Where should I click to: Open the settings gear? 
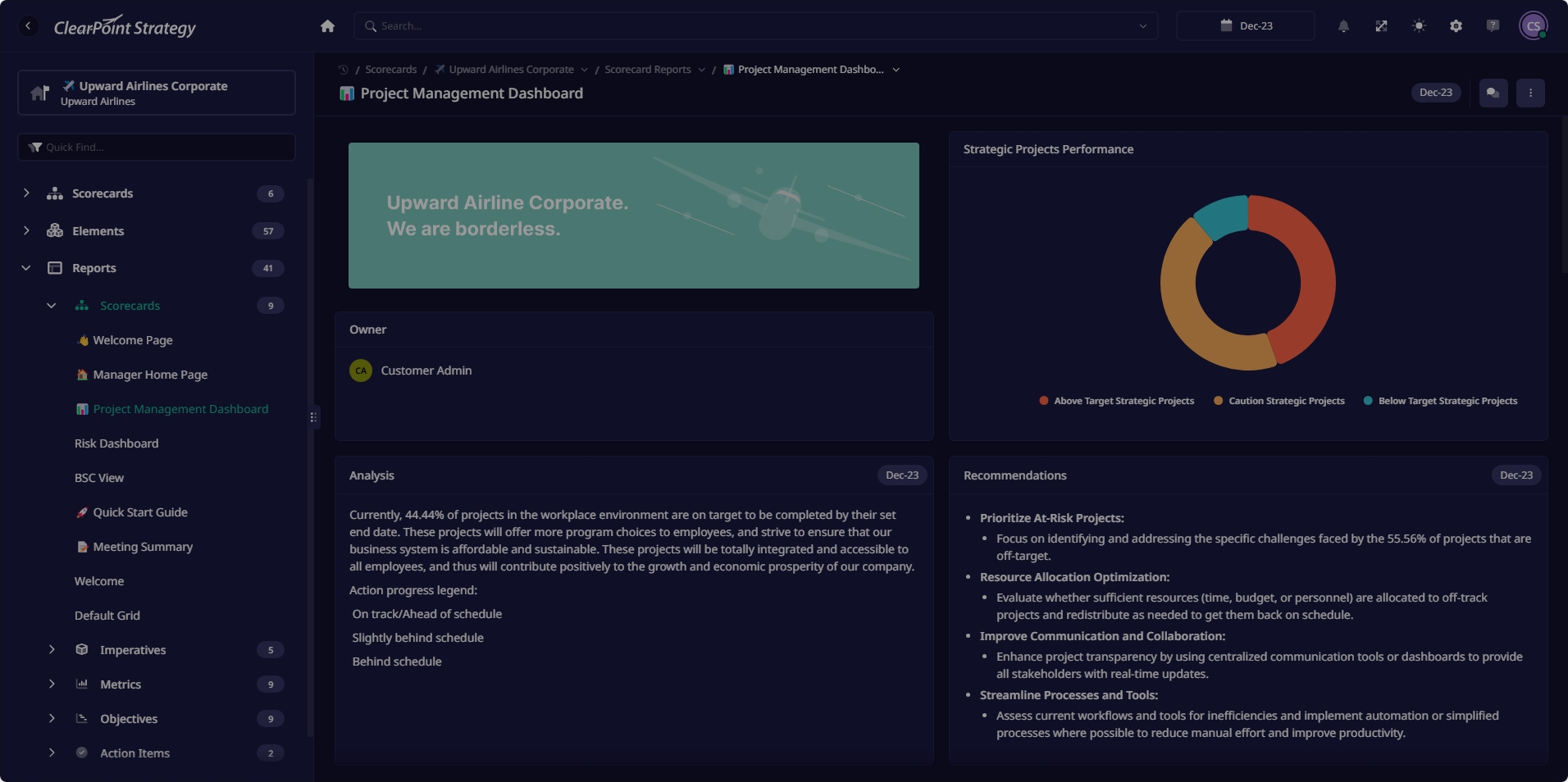(1456, 26)
